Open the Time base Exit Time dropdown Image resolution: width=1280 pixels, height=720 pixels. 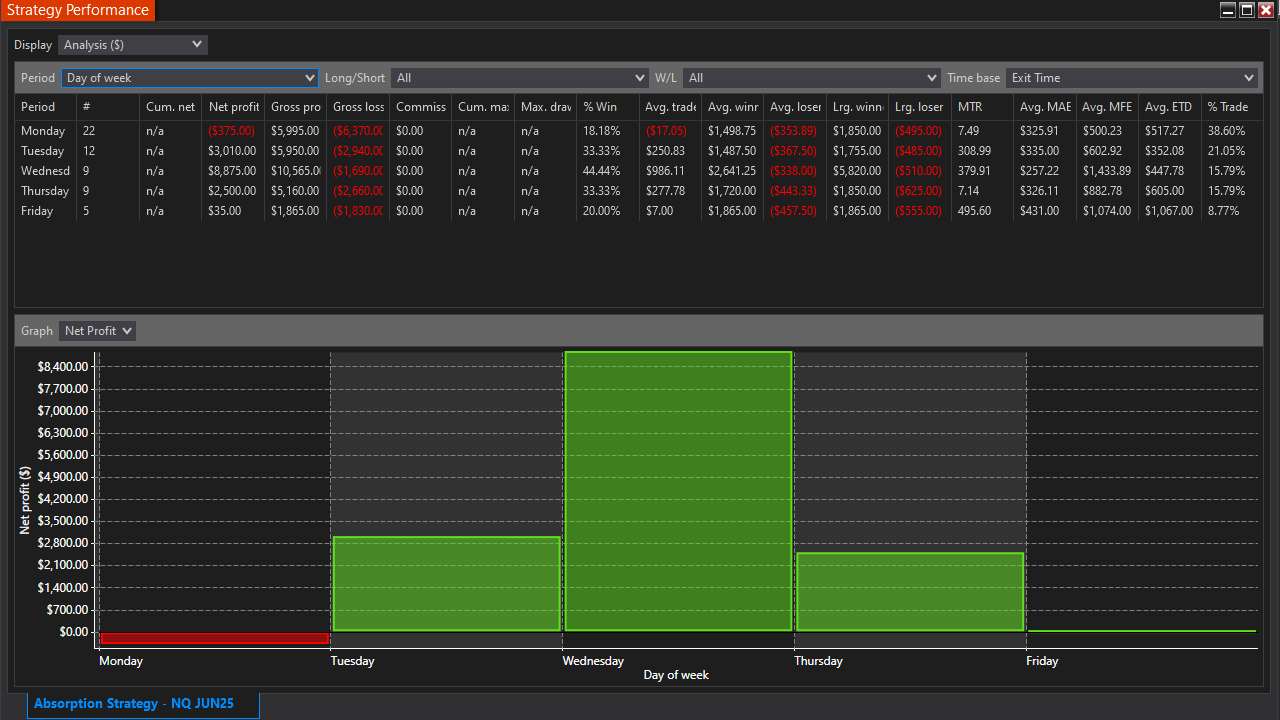1132,78
